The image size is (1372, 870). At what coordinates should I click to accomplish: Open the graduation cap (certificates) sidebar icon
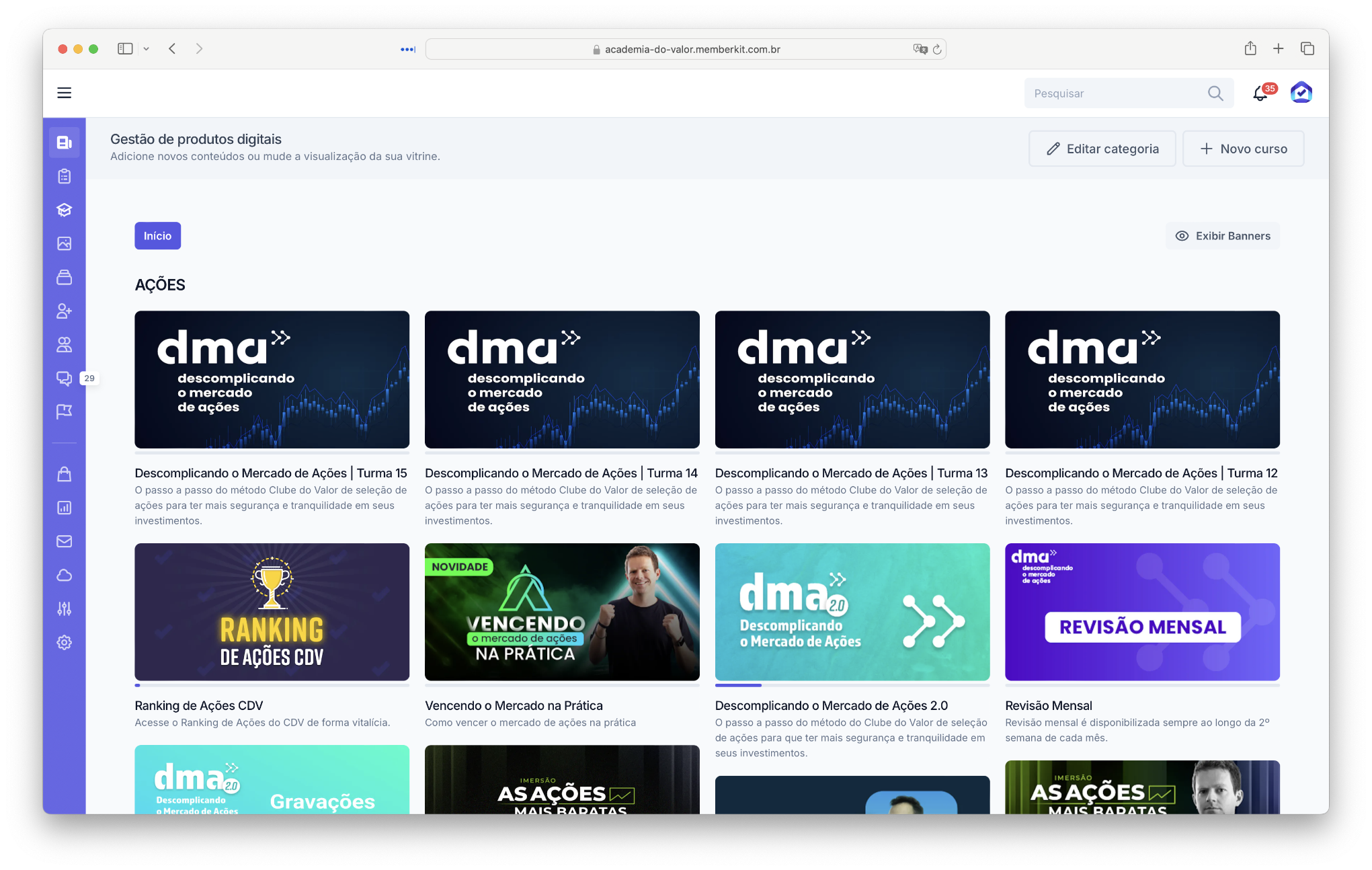(x=65, y=210)
